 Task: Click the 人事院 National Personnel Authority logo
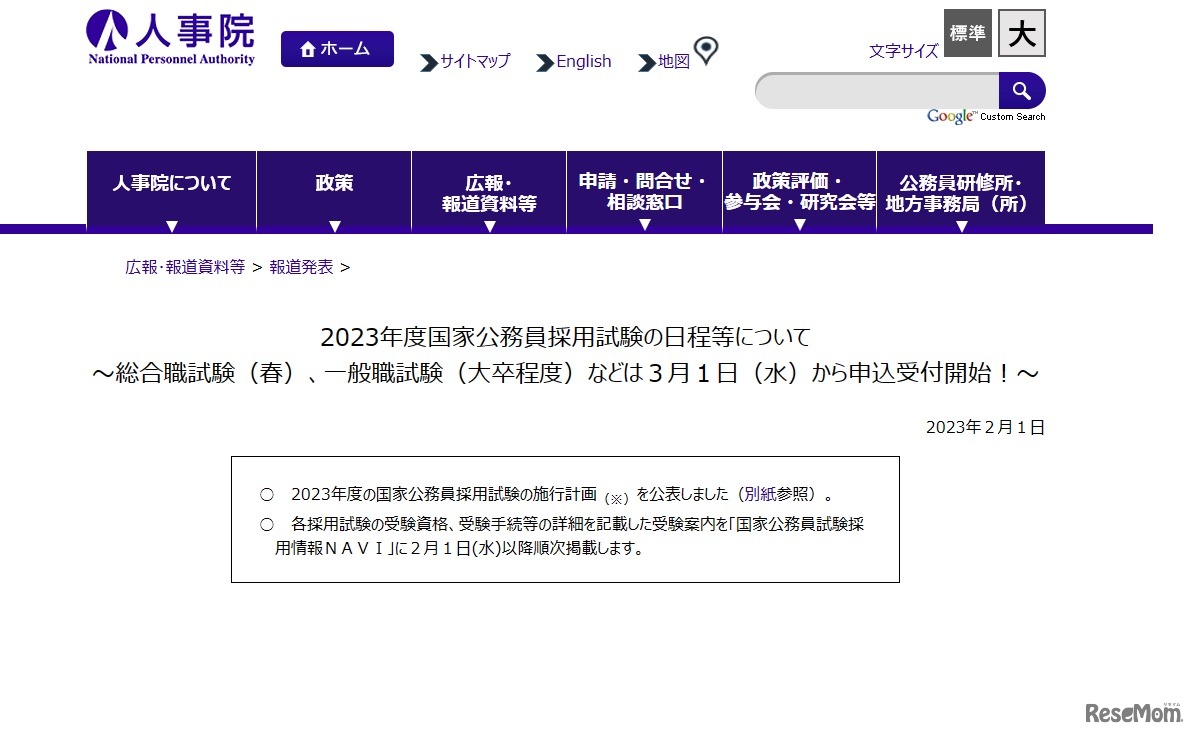[170, 35]
